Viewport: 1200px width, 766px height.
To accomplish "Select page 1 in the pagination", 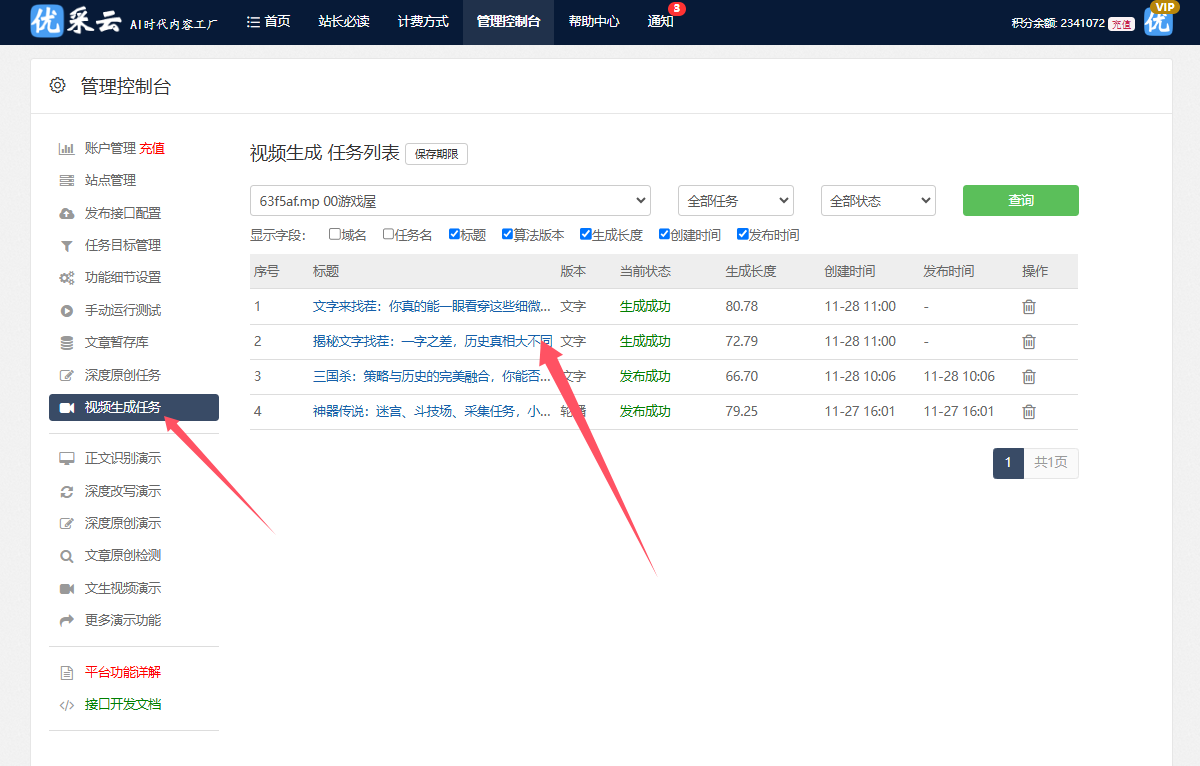I will click(x=1008, y=463).
